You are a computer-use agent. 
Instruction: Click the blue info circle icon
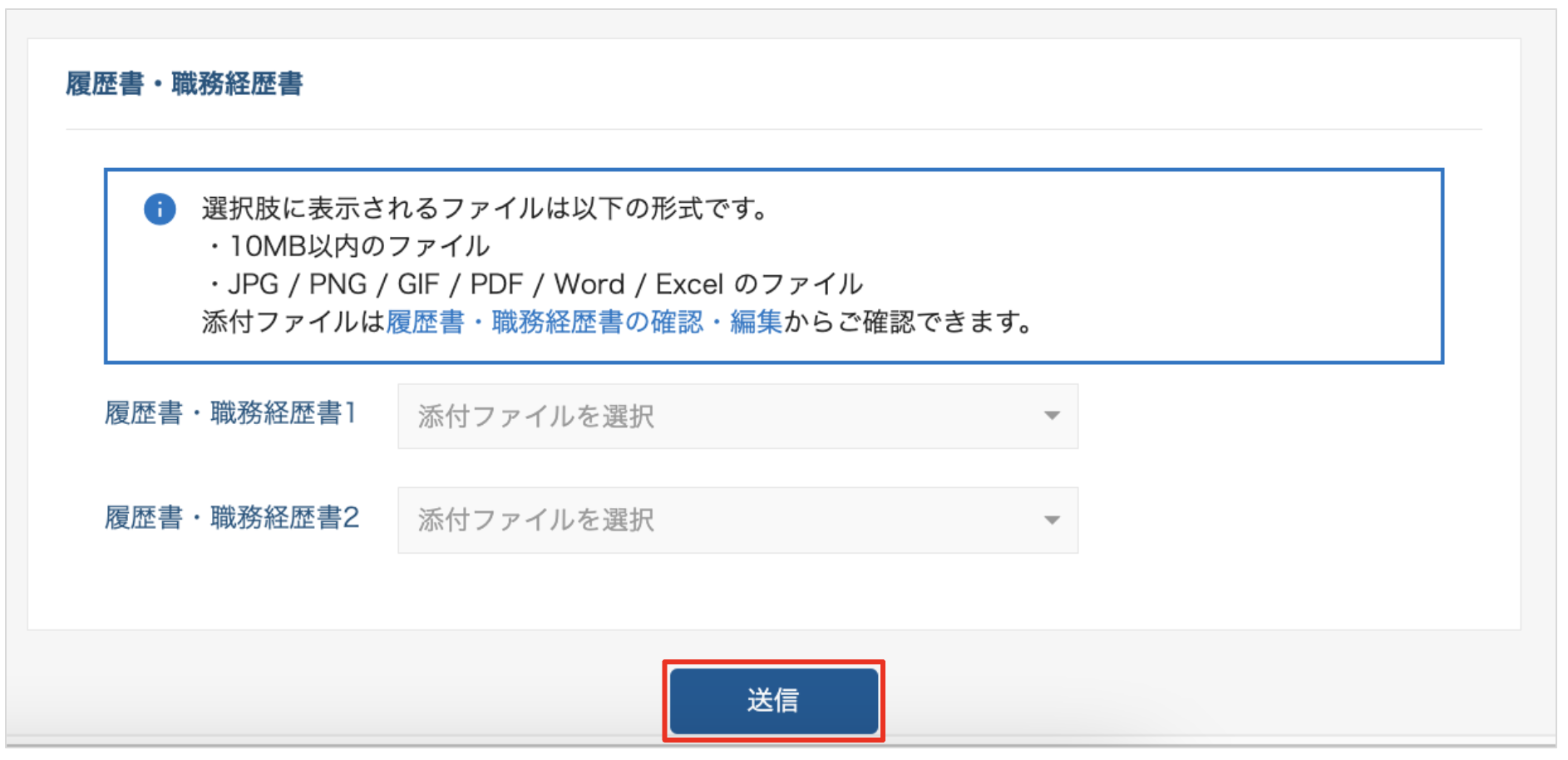(160, 209)
